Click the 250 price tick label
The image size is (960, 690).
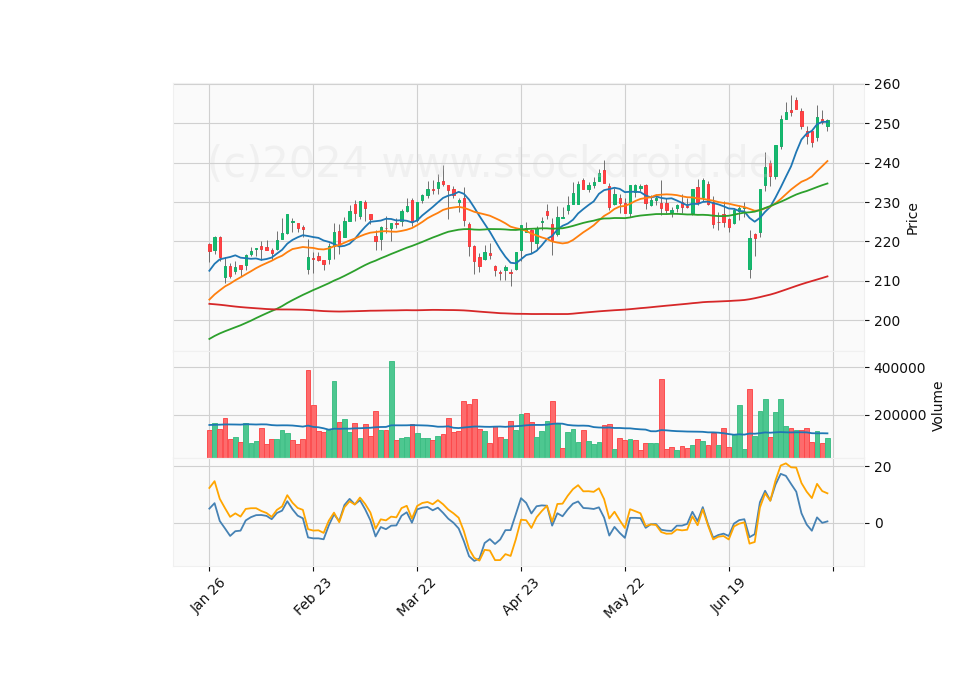pyautogui.click(x=887, y=124)
